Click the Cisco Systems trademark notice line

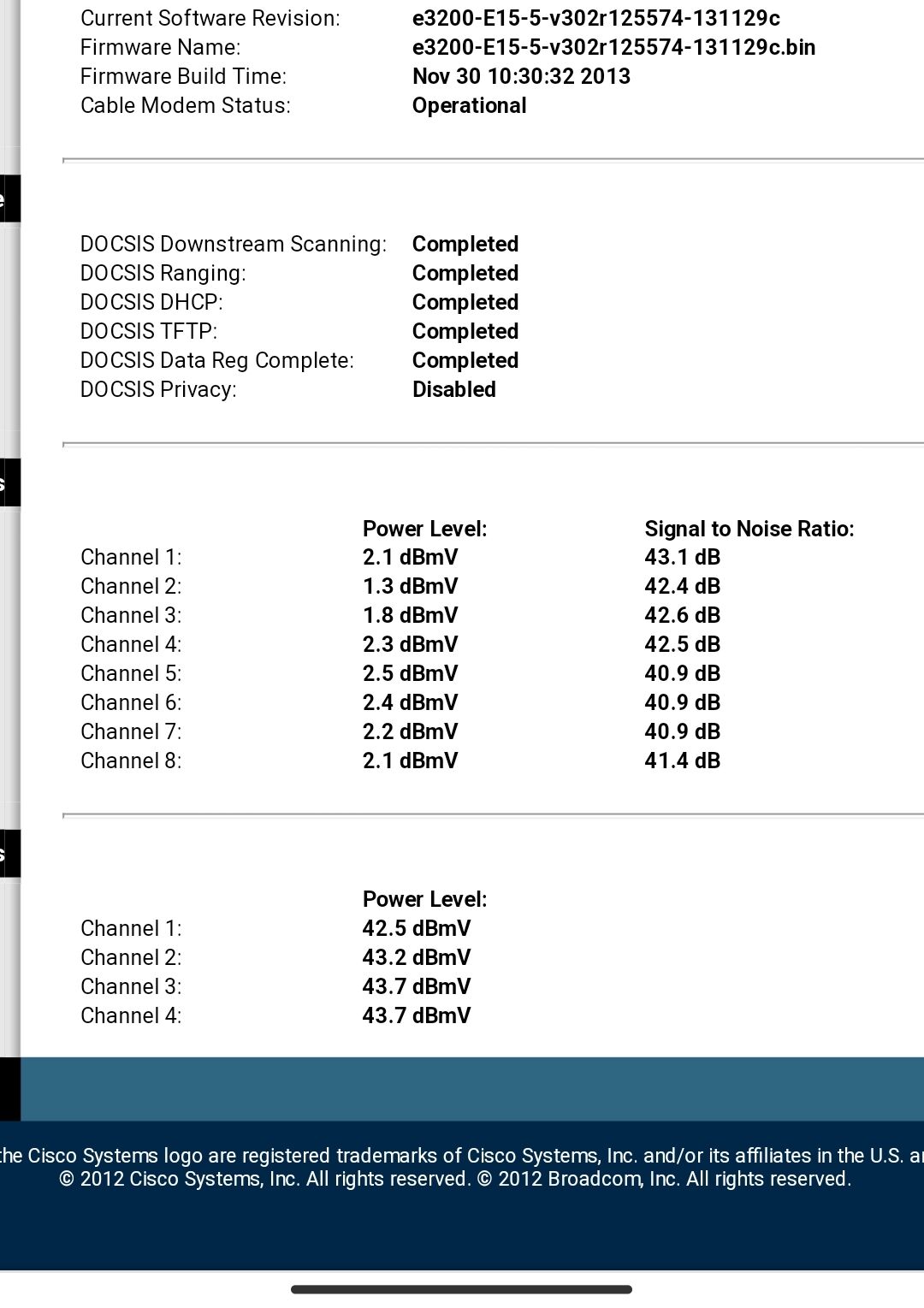point(462,1156)
